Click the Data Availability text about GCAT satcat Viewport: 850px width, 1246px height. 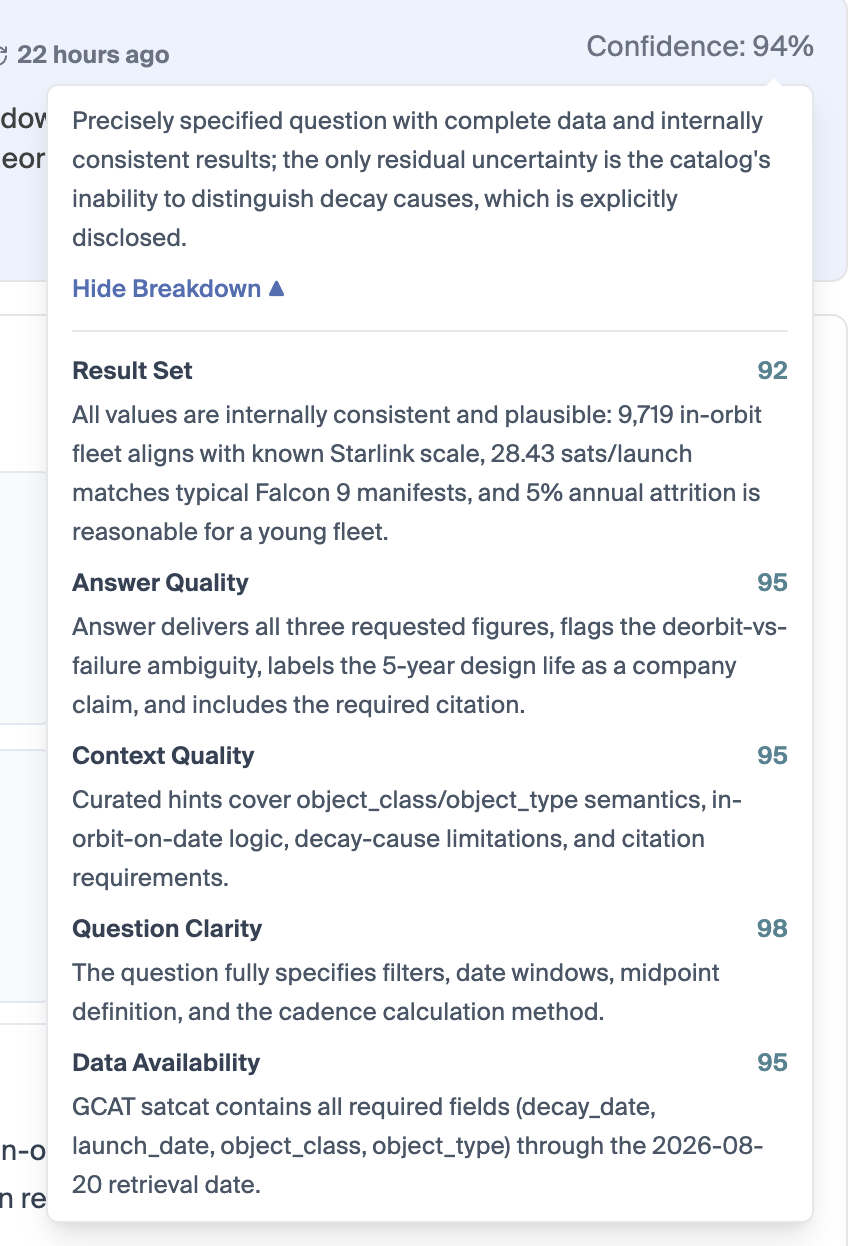(418, 1147)
